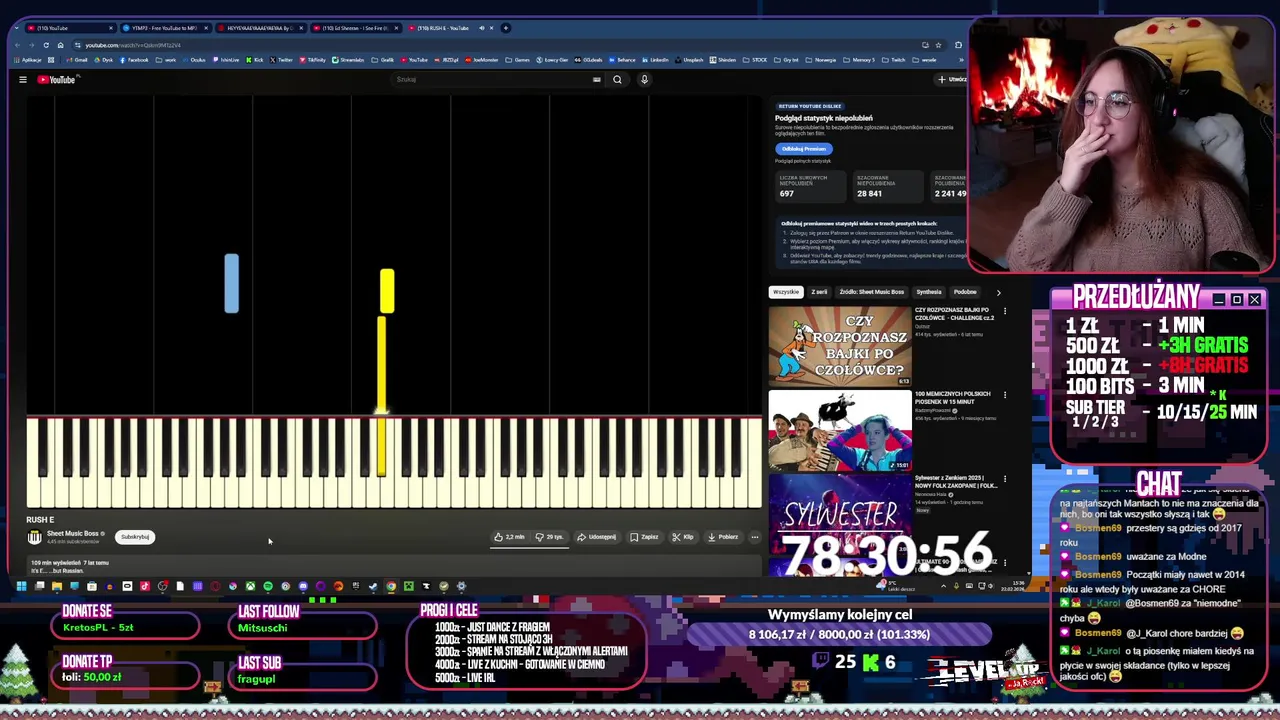Open the Aplikacje apps shortcut

tap(28, 59)
